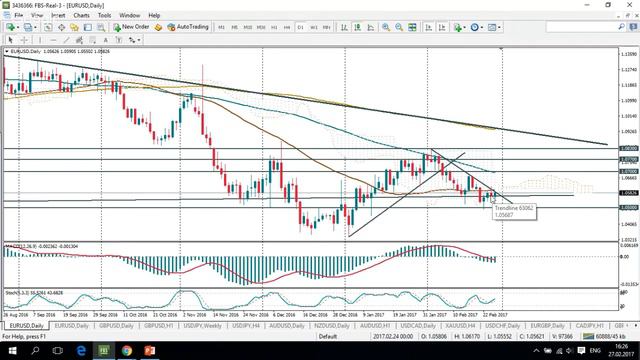Select the text tool (A)
This screenshot has height=360, width=640.
[x=106, y=40]
